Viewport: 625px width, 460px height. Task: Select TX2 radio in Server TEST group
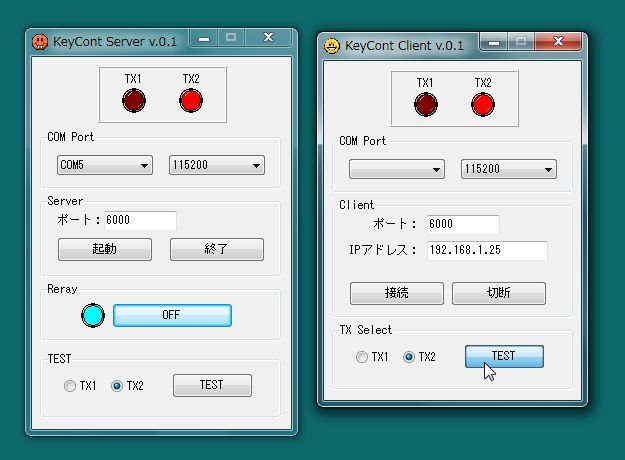(x=117, y=386)
